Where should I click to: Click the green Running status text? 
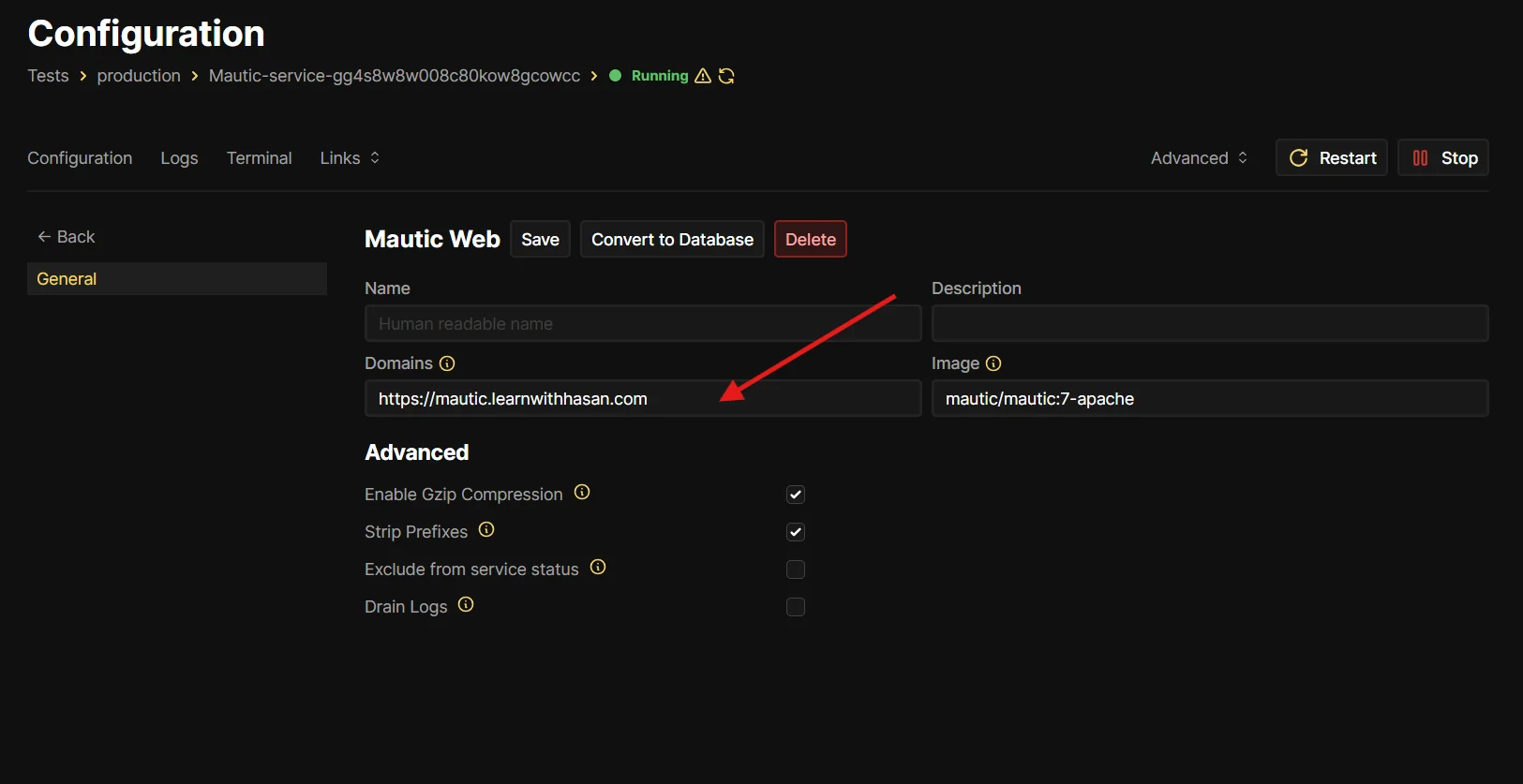660,76
